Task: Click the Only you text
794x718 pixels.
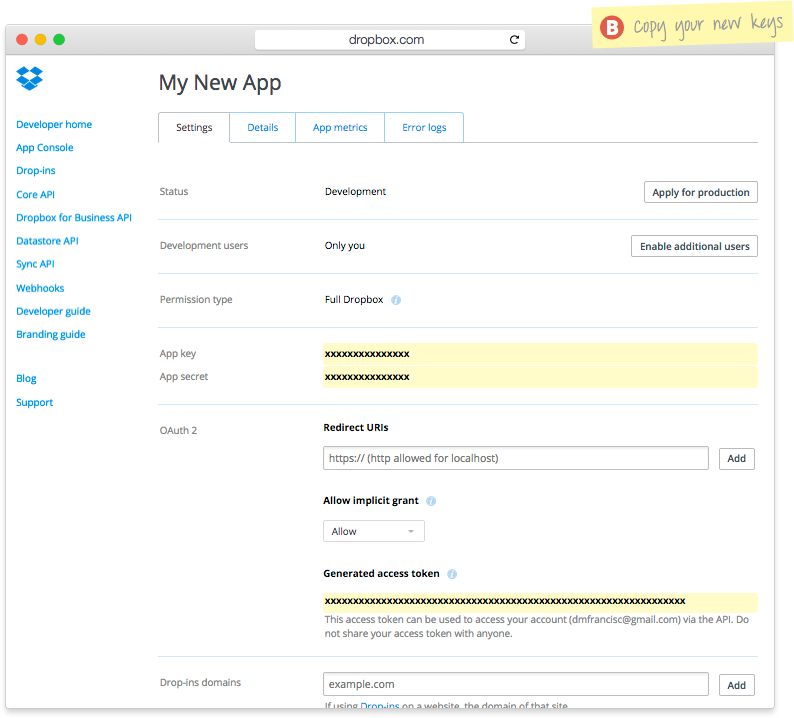Action: (344, 246)
